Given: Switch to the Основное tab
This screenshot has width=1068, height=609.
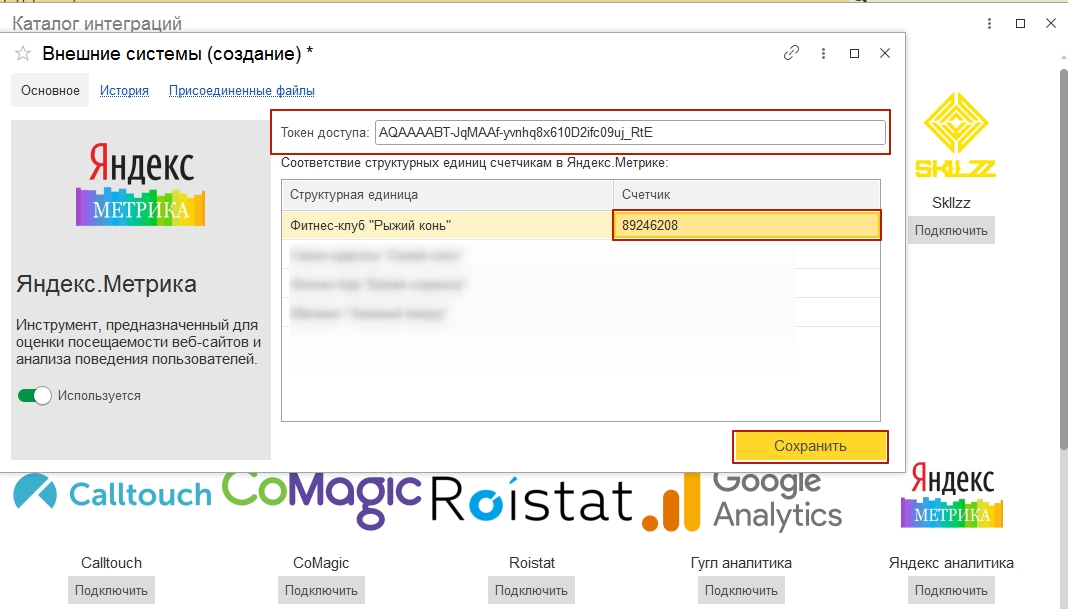Looking at the screenshot, I should 50,91.
